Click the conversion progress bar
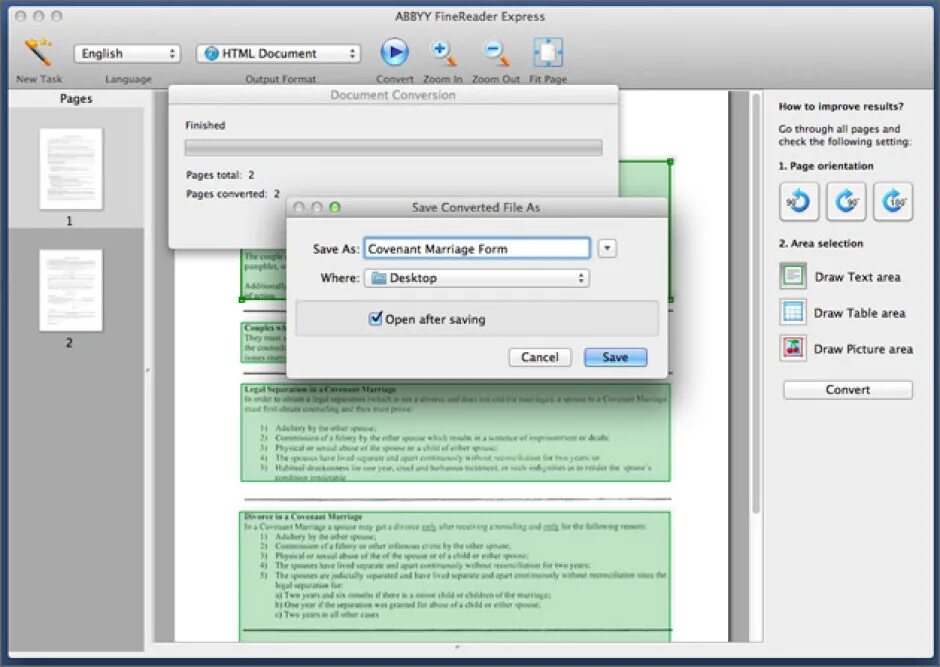The image size is (940, 667). [x=394, y=147]
